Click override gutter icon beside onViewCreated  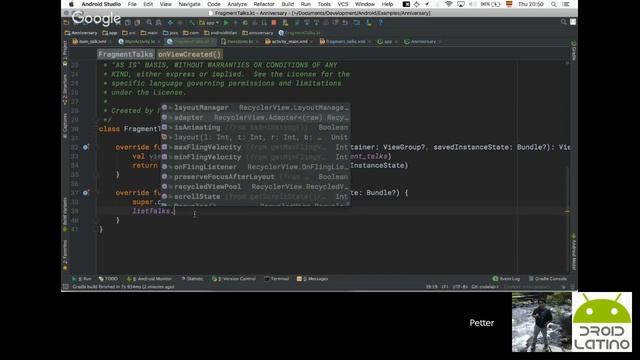[86, 193]
